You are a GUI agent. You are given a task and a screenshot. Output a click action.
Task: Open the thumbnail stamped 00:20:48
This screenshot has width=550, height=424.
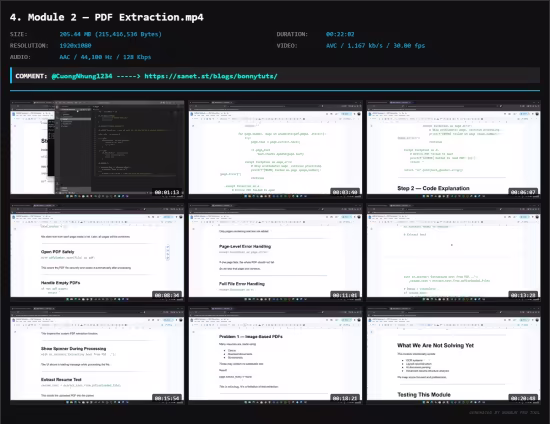point(454,355)
